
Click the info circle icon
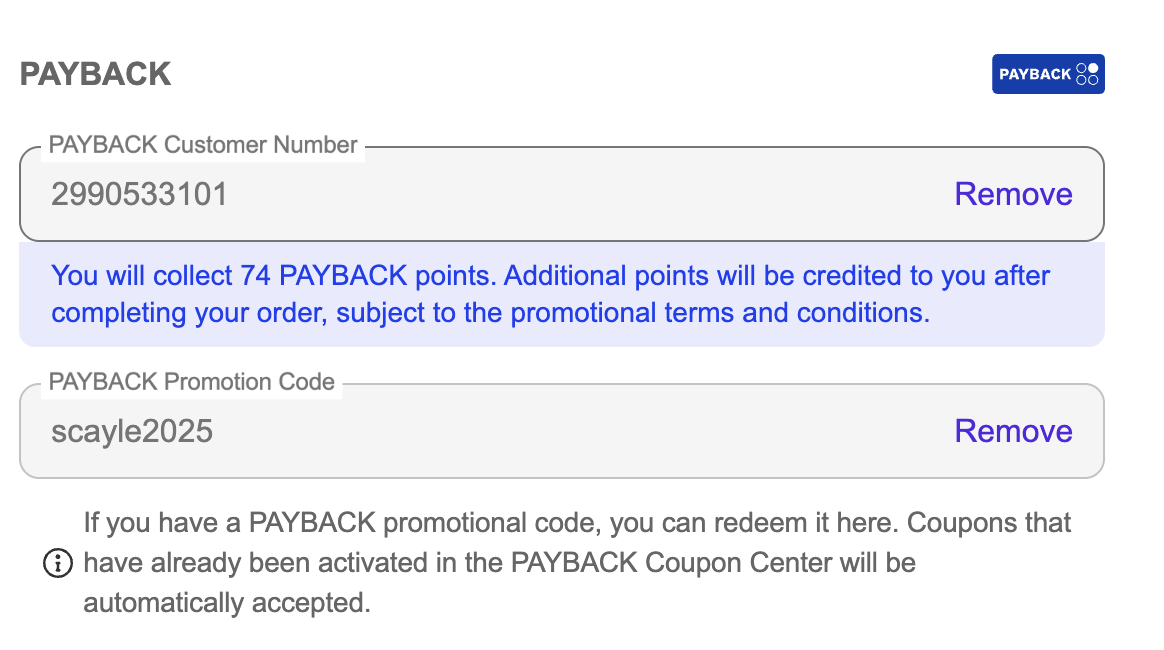(x=59, y=563)
